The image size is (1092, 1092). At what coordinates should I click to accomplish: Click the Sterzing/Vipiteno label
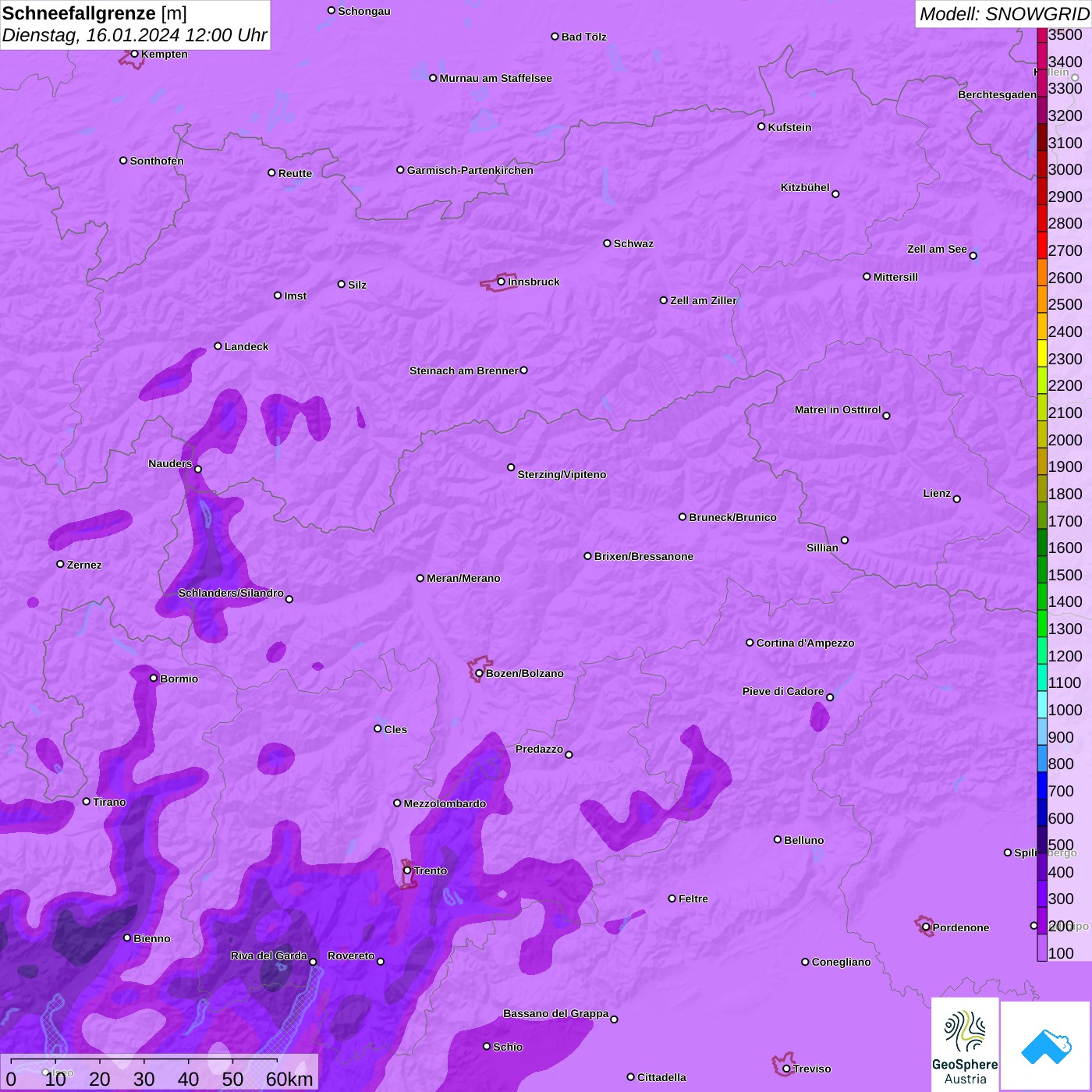click(x=562, y=474)
